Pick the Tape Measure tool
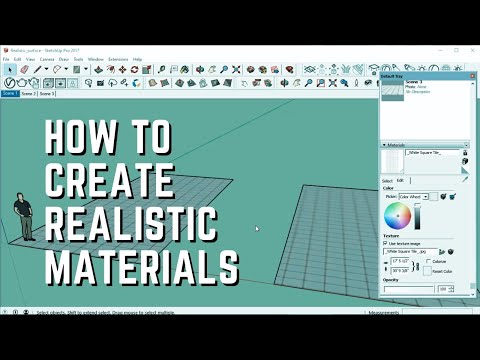This screenshot has width=480, height=360. coord(161,70)
